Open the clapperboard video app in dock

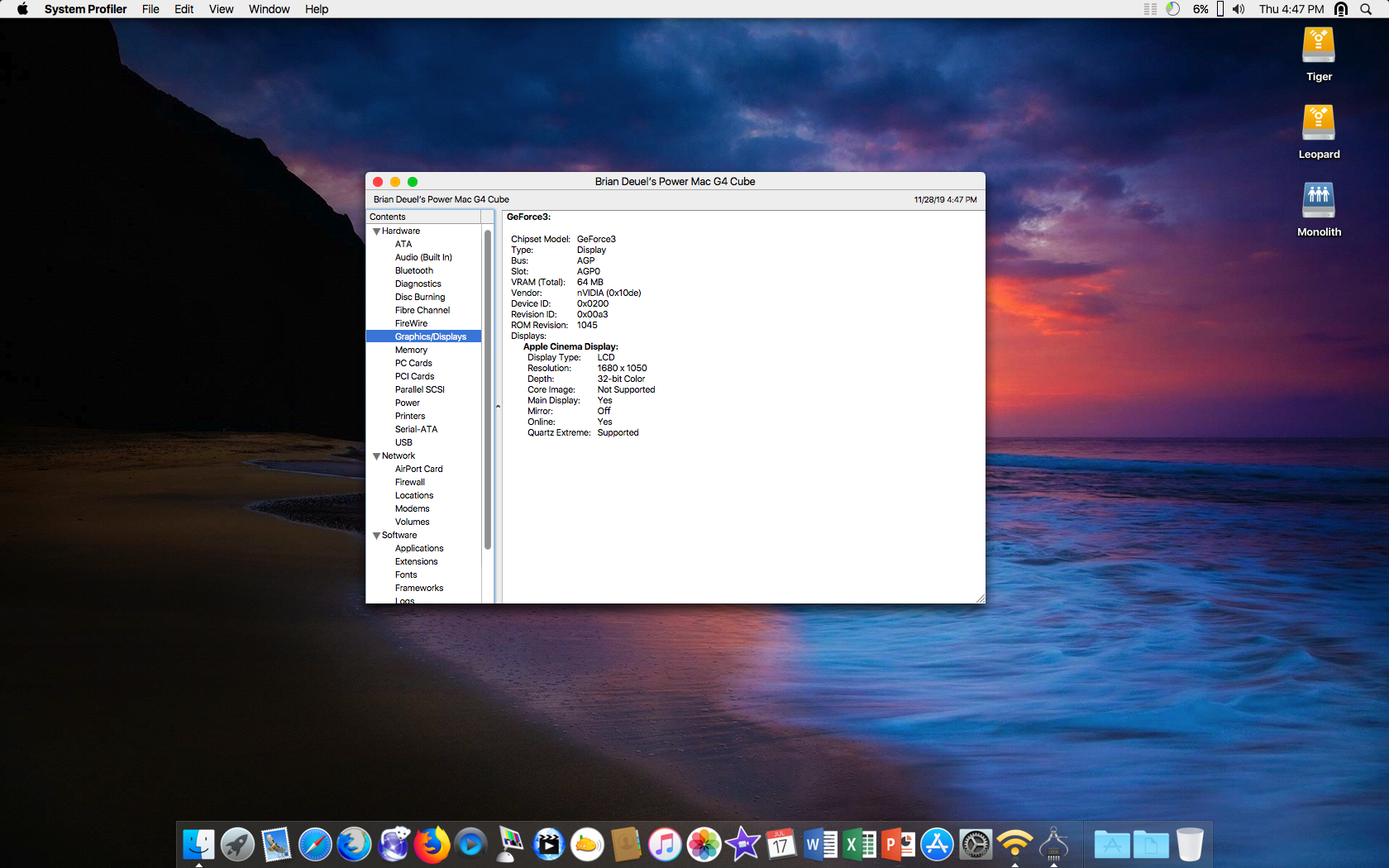point(548,845)
